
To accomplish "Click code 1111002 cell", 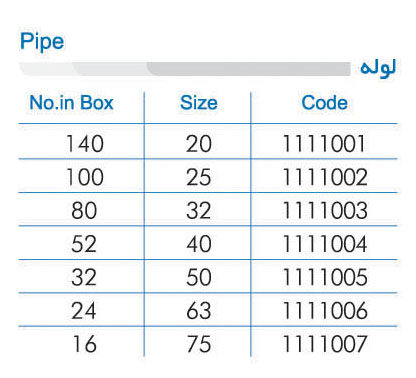I will pyautogui.click(x=325, y=177).
